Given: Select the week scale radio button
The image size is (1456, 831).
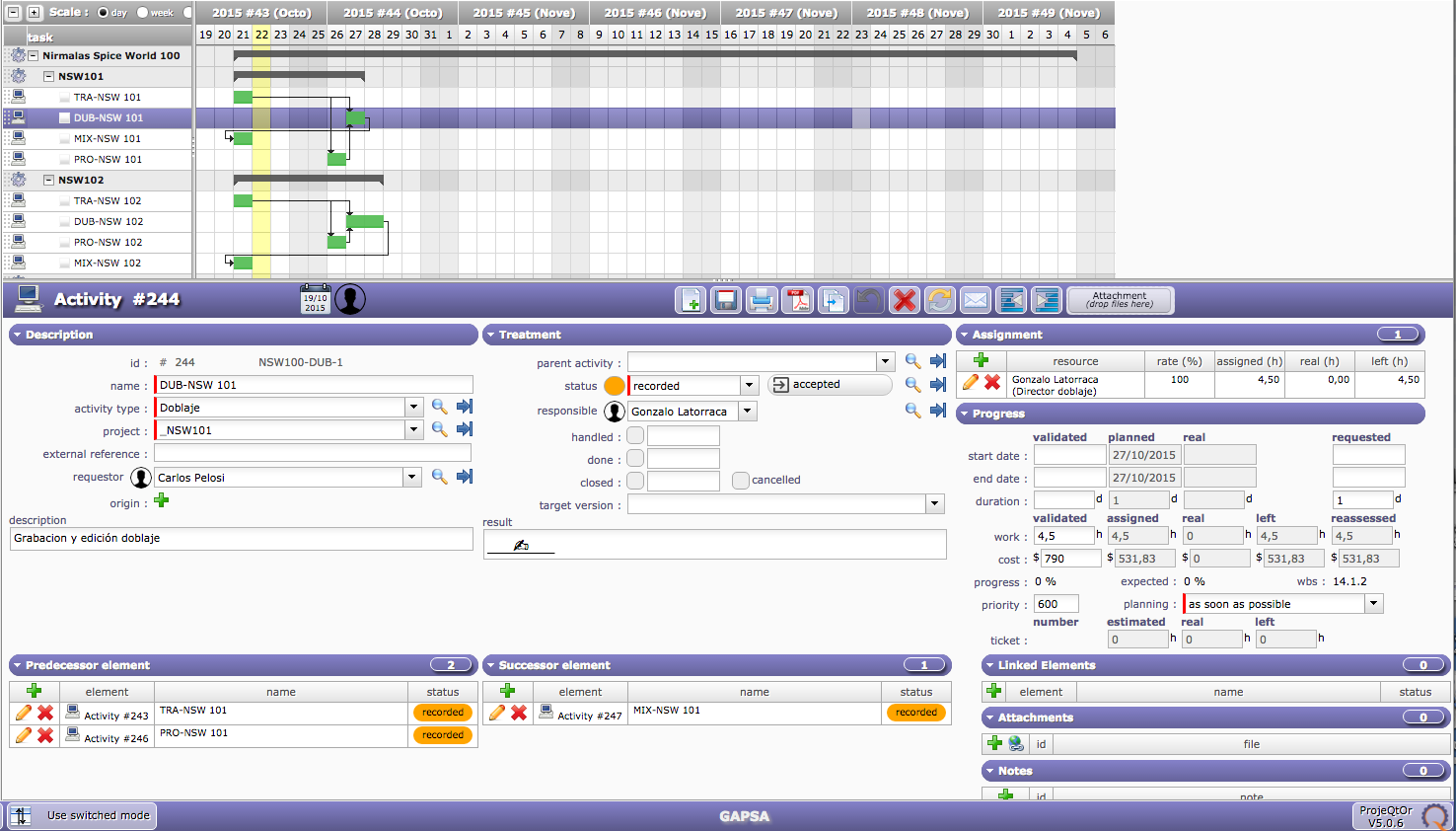Looking at the screenshot, I should (143, 13).
